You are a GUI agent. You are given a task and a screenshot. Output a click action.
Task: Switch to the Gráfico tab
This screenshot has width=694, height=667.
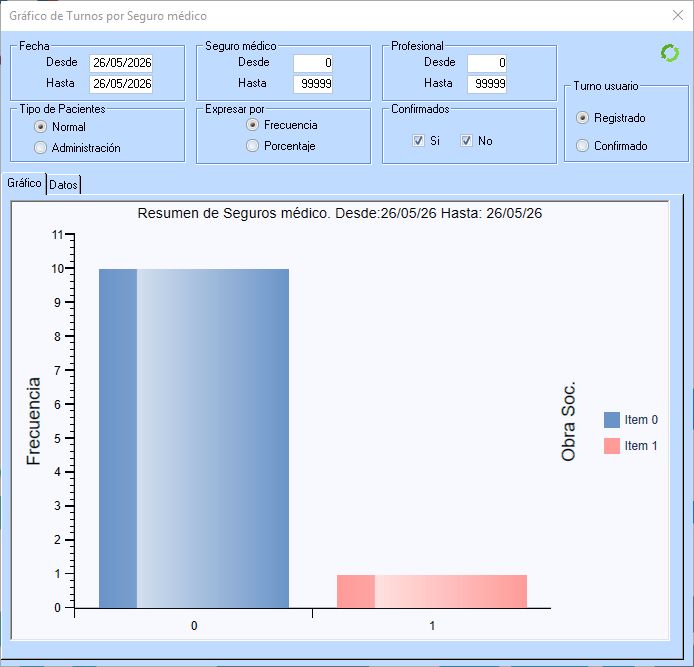click(24, 183)
